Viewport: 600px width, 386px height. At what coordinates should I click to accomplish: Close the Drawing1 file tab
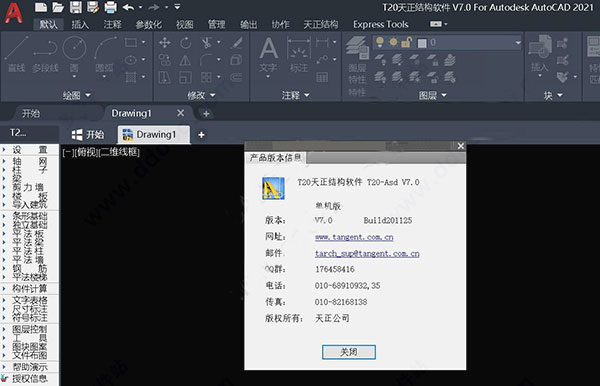[181, 113]
